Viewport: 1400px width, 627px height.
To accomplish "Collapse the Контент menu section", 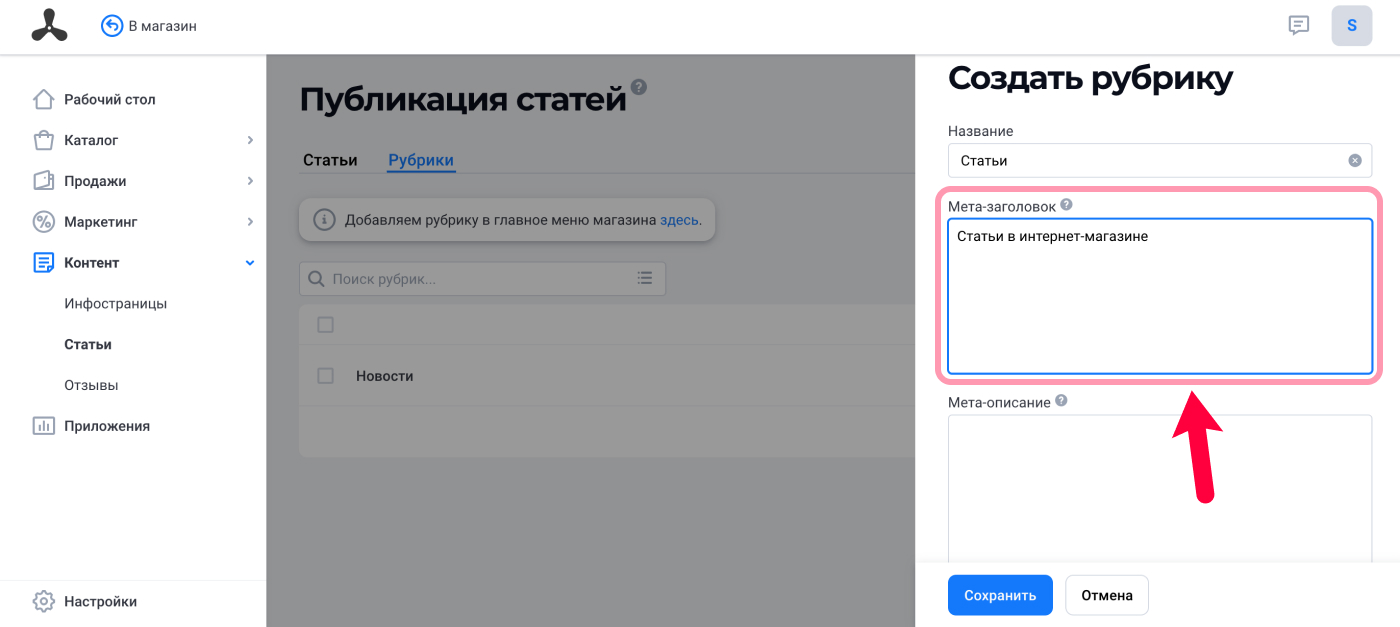I will point(250,263).
